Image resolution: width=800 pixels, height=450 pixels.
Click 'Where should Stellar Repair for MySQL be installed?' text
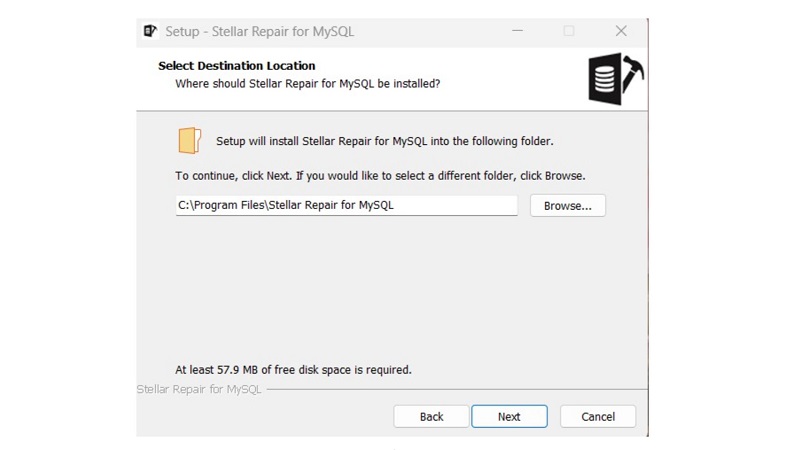point(308,84)
